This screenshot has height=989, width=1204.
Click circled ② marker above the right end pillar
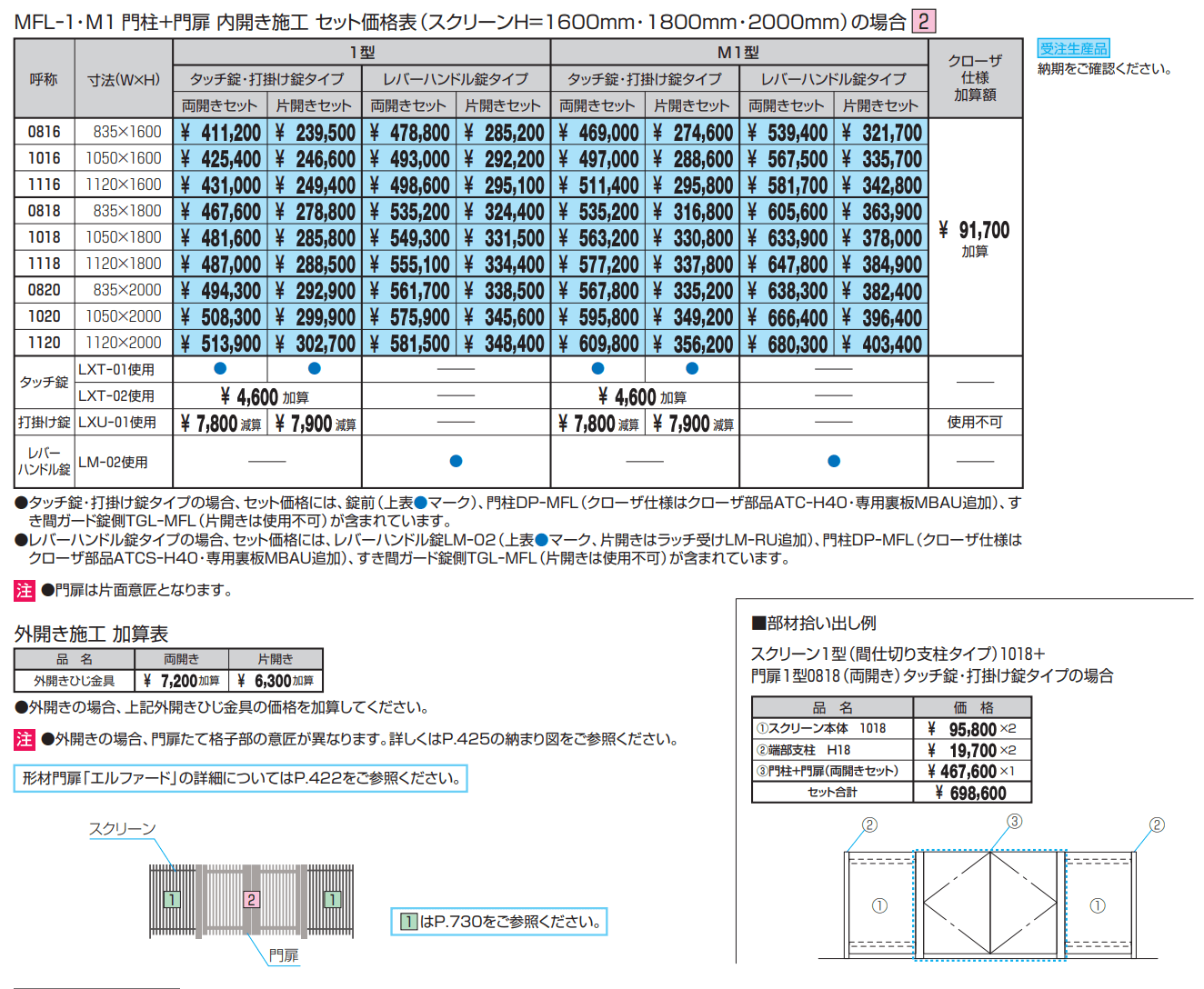(1157, 824)
